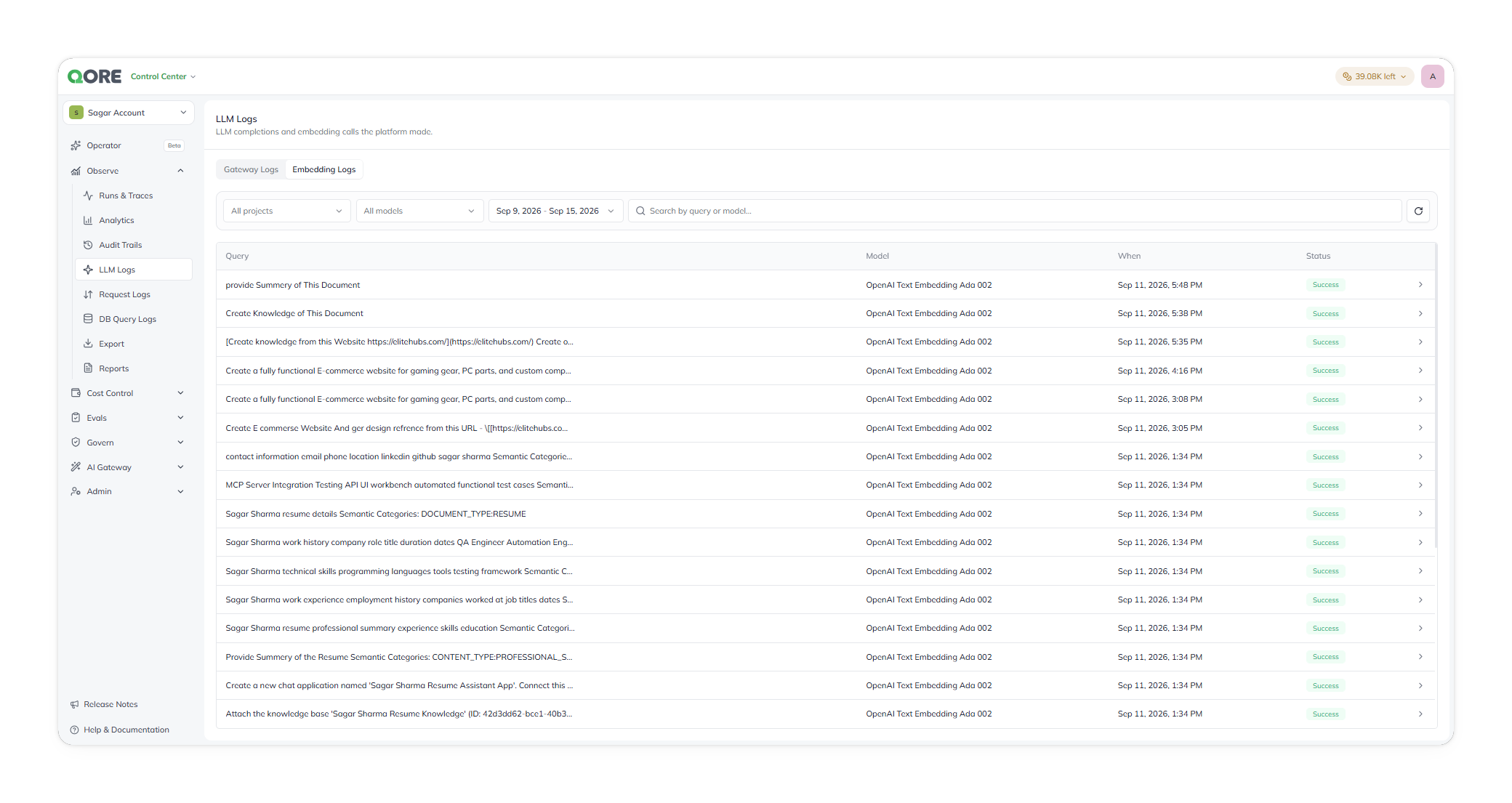Select LLM Logs sidebar item
The image size is (1512, 803).
point(134,270)
